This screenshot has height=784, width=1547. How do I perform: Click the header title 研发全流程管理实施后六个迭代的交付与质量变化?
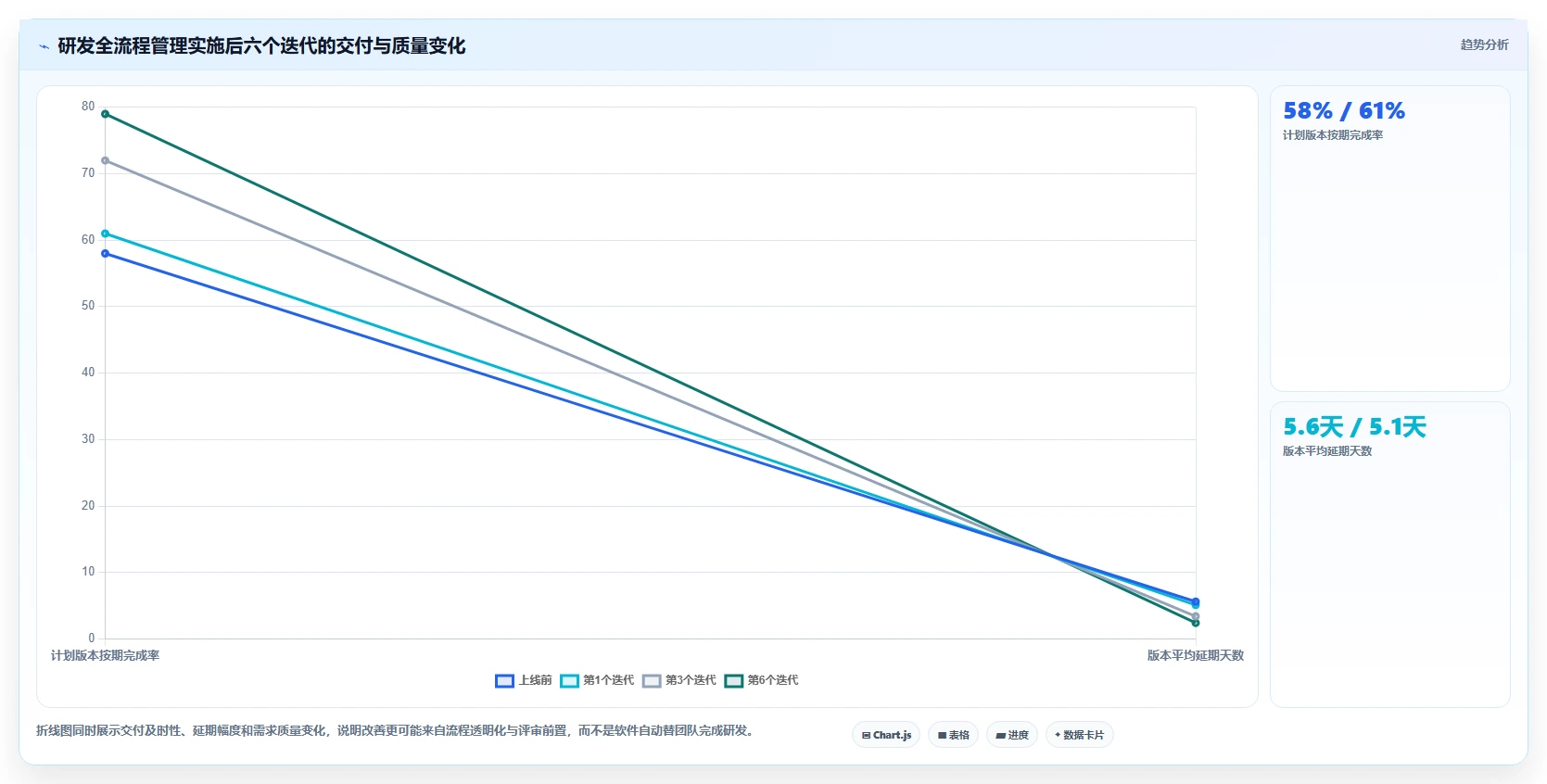[261, 45]
